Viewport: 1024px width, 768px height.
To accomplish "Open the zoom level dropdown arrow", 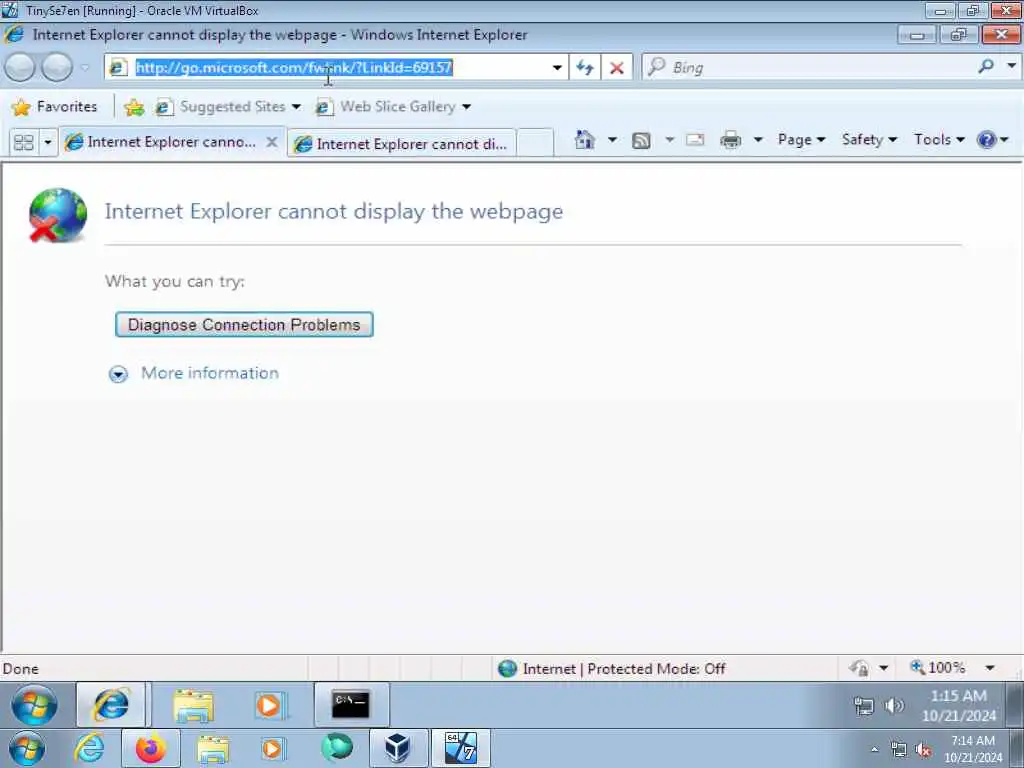I will 989,667.
